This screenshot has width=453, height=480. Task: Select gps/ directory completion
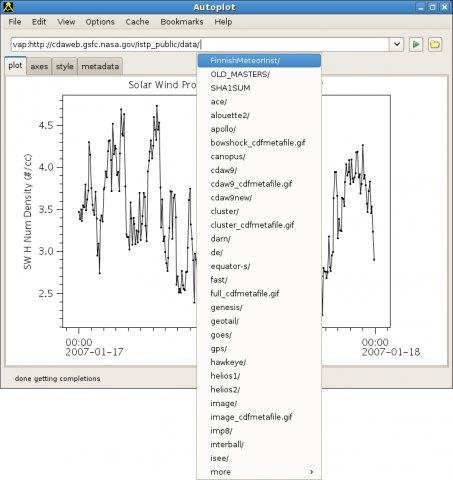click(x=259, y=348)
